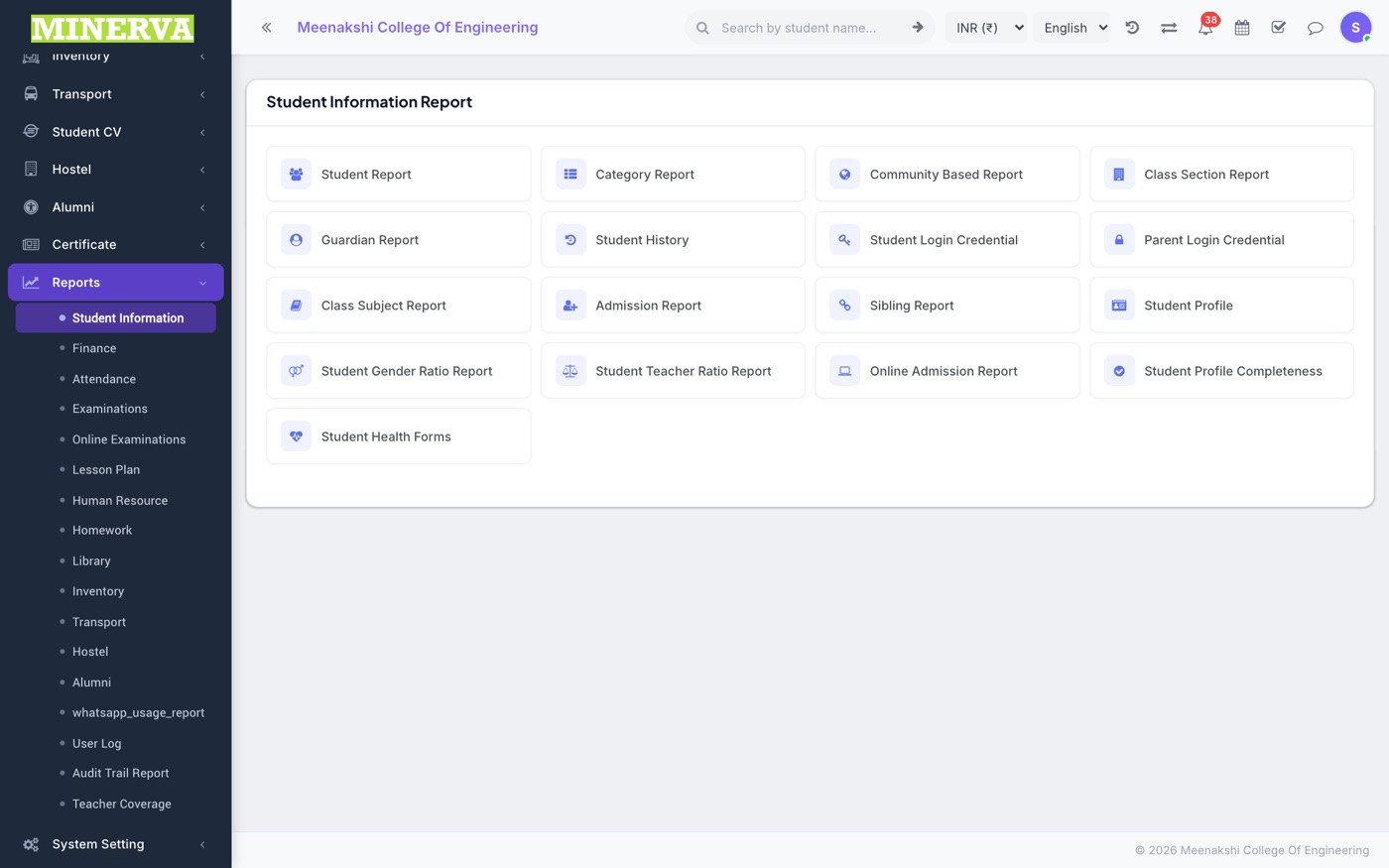Image resolution: width=1389 pixels, height=868 pixels.
Task: Open Finance reports submenu item
Action: point(94,348)
